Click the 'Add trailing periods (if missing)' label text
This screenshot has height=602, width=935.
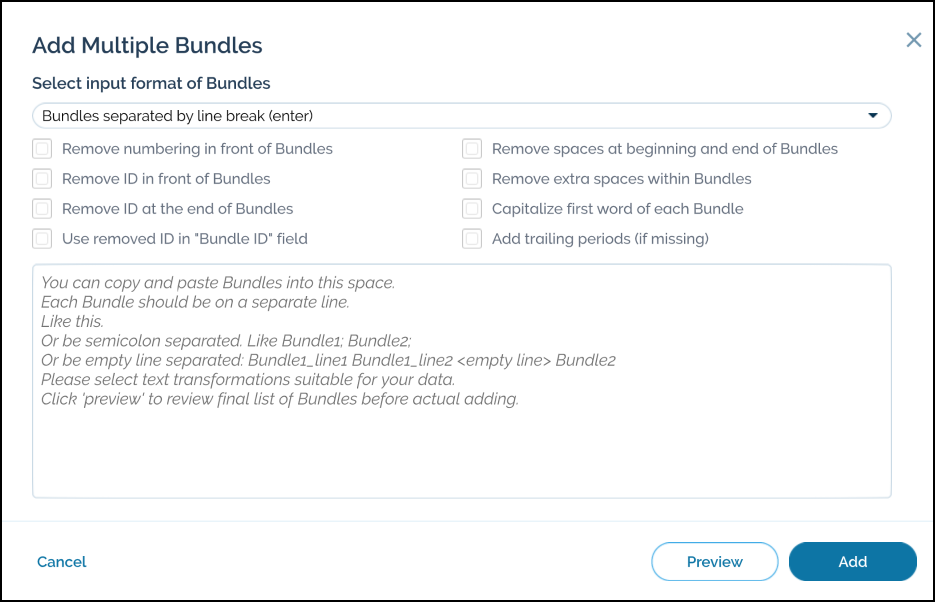(x=600, y=239)
